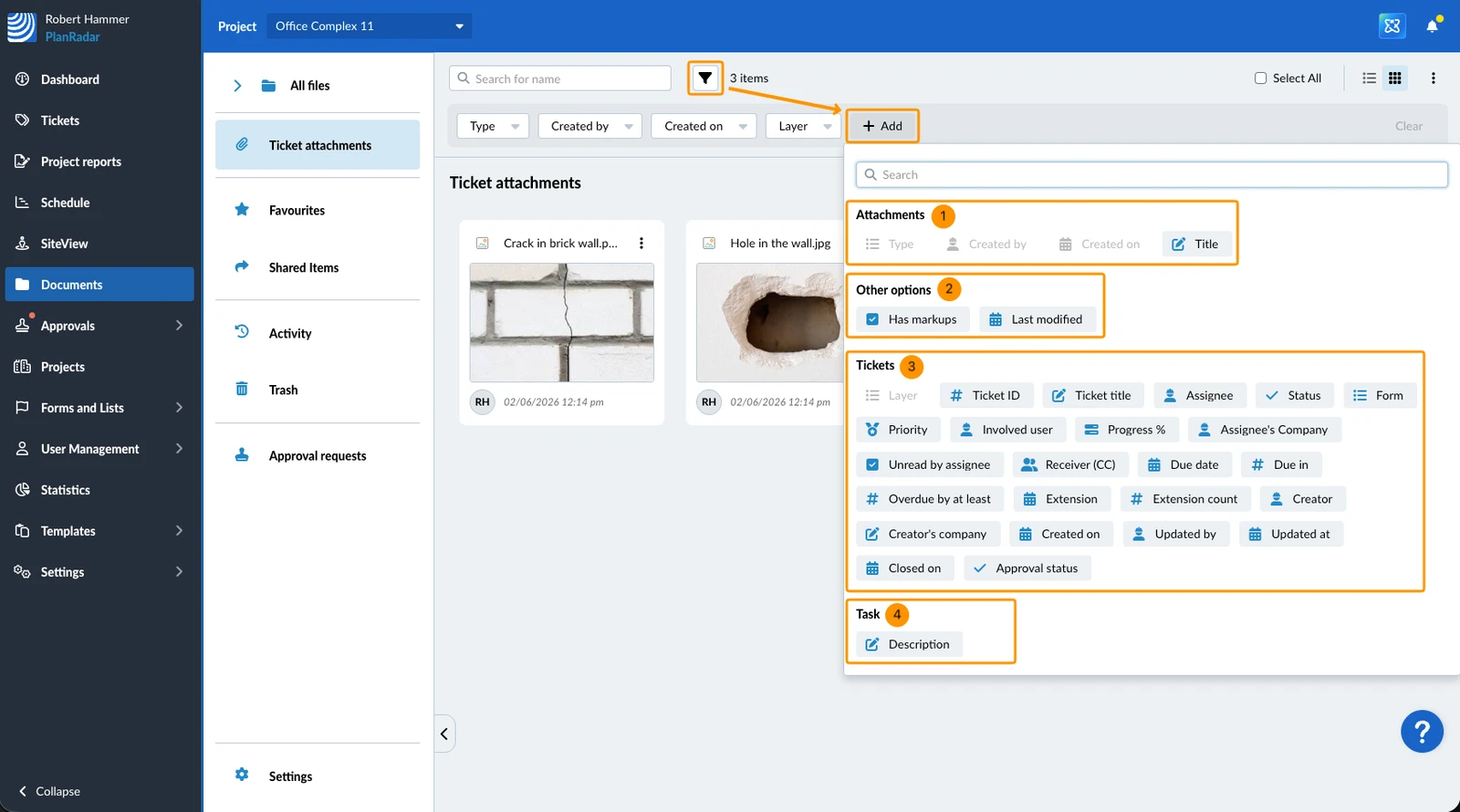Expand Forms and Lists submenu

click(179, 408)
